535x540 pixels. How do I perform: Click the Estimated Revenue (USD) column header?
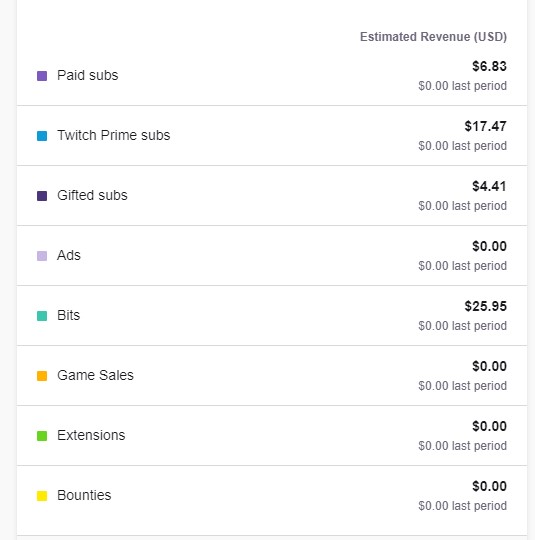tap(433, 37)
